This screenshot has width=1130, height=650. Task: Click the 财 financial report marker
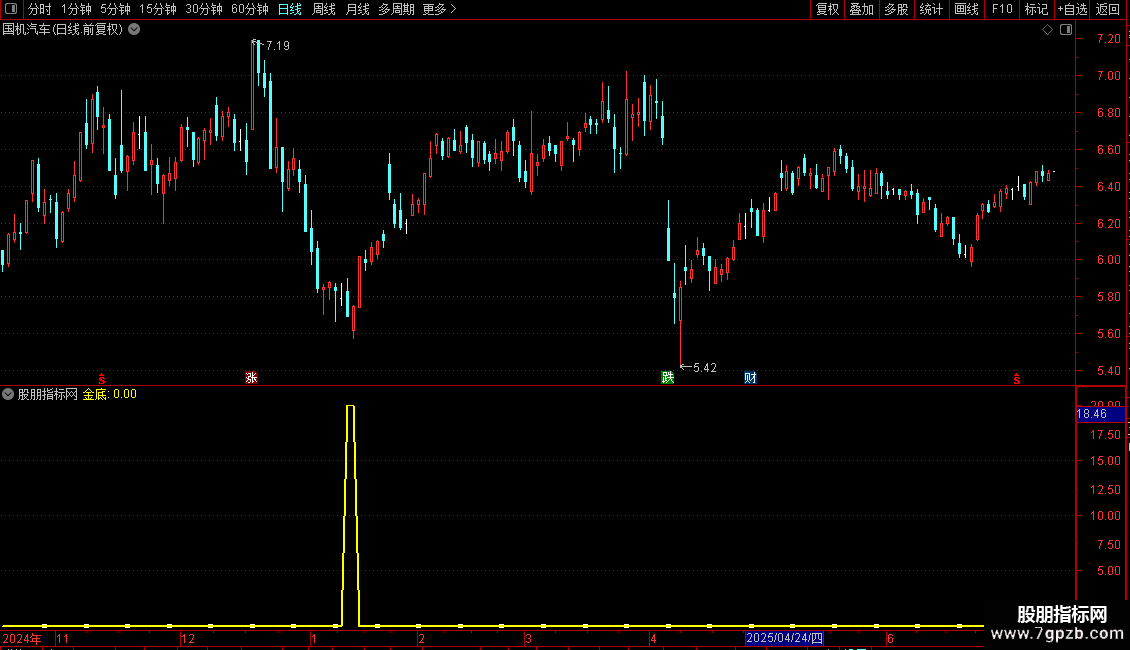tap(750, 378)
